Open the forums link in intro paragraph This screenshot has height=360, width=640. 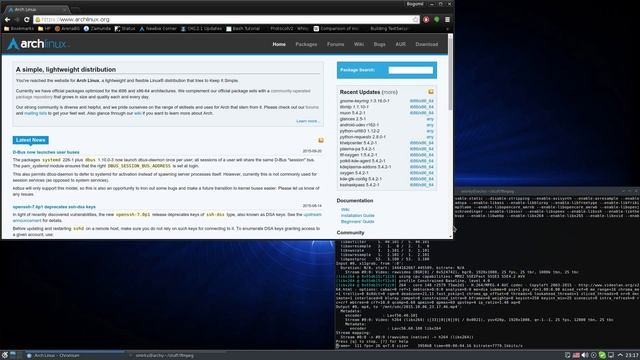(312, 107)
